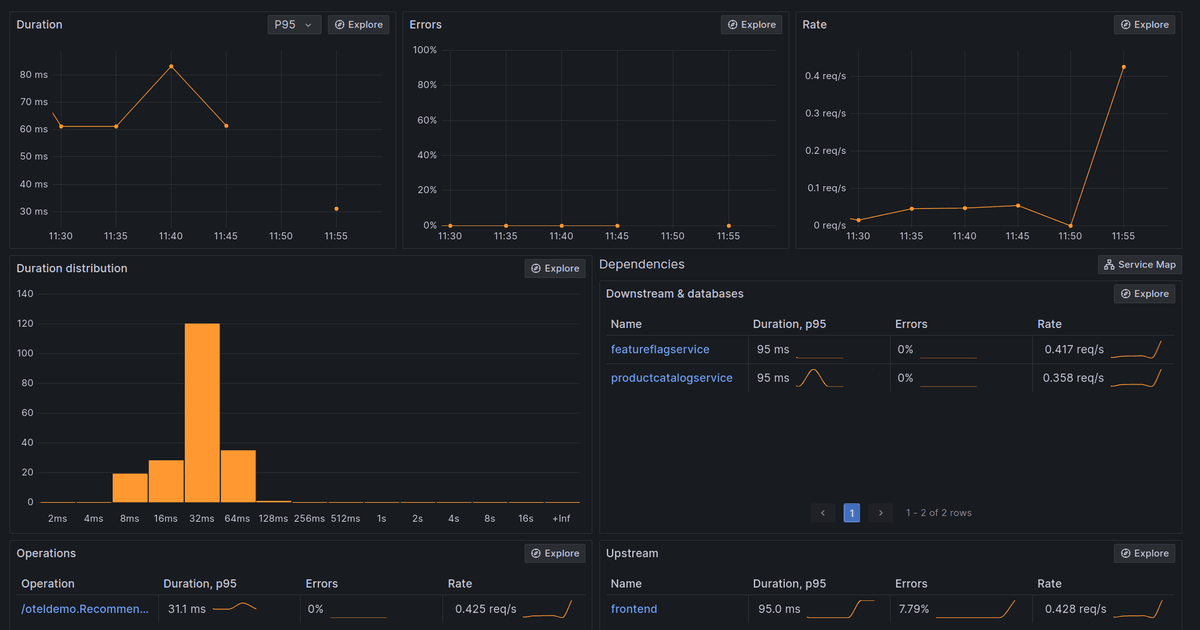The height and width of the screenshot is (630, 1200).
Task: Click the 7.79% errors value for frontend
Action: (912, 609)
